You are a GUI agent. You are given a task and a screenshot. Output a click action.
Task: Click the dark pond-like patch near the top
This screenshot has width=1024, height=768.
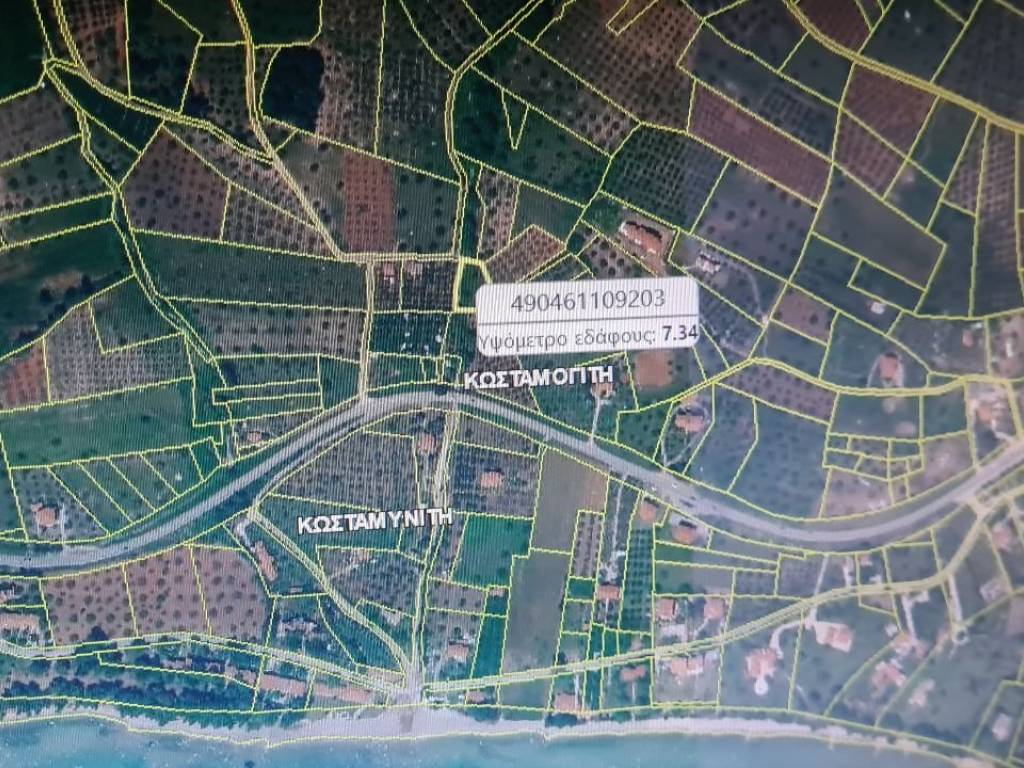pos(293,87)
